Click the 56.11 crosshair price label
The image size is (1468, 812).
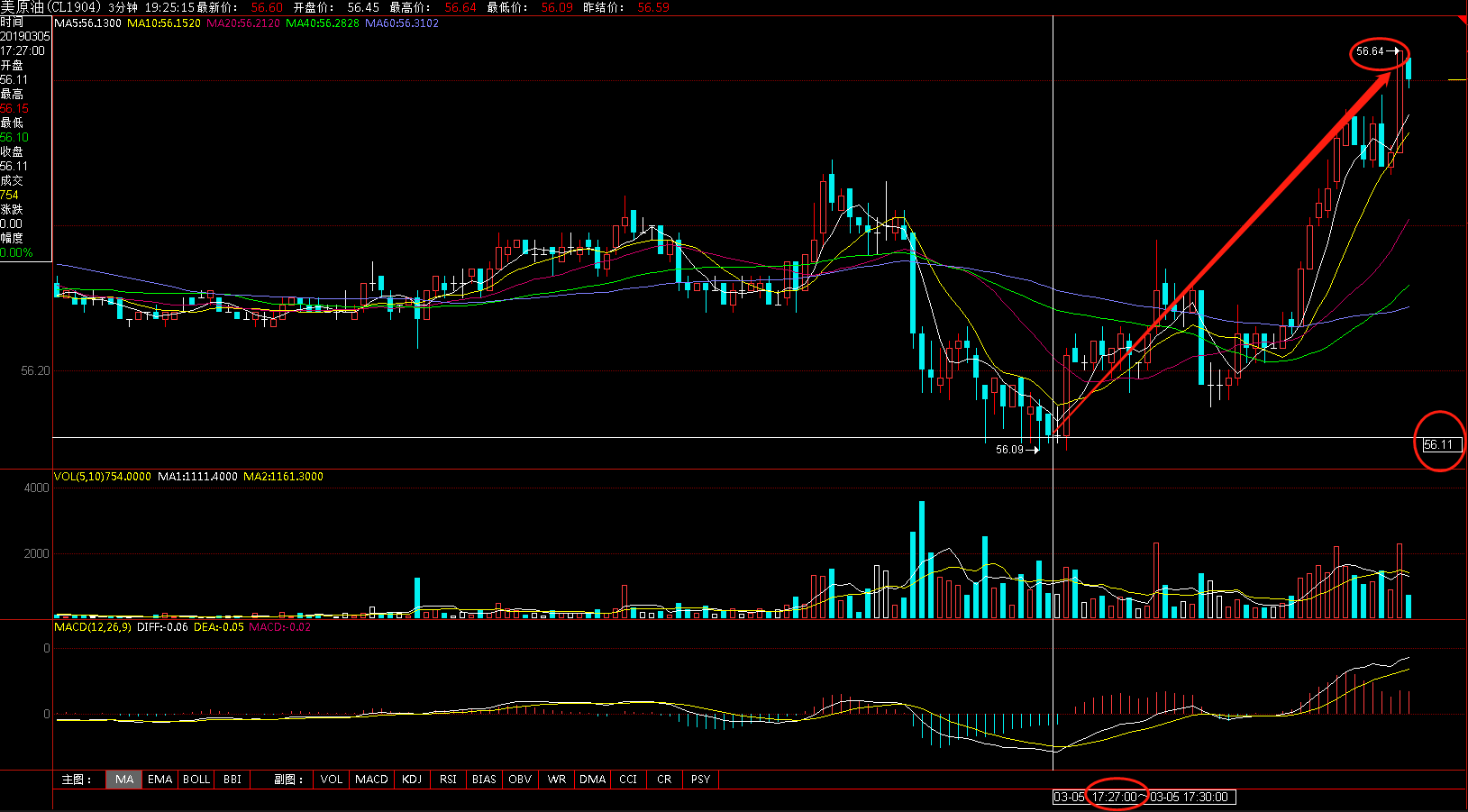pos(1439,444)
